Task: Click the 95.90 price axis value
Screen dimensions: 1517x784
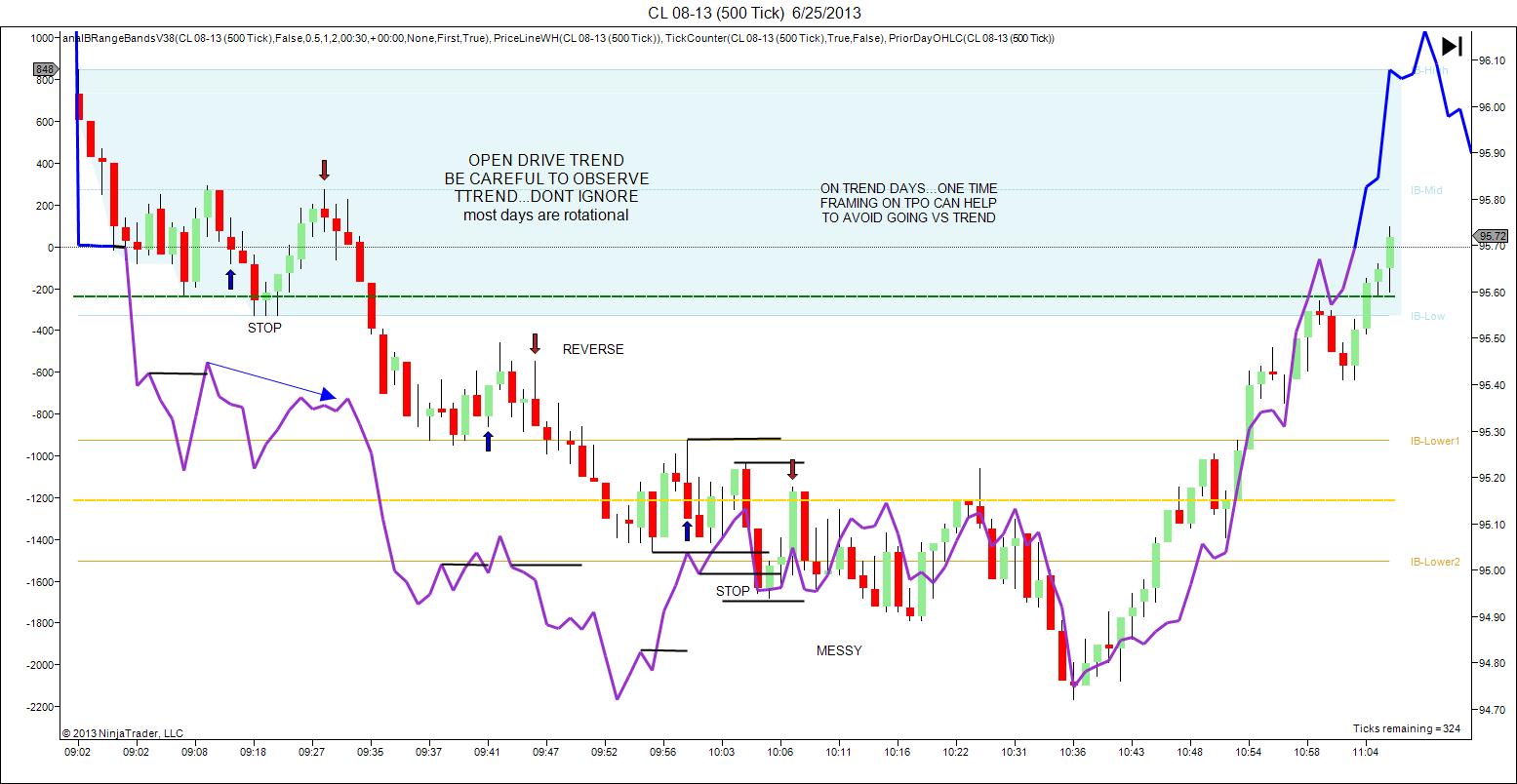Action: (x=1493, y=153)
